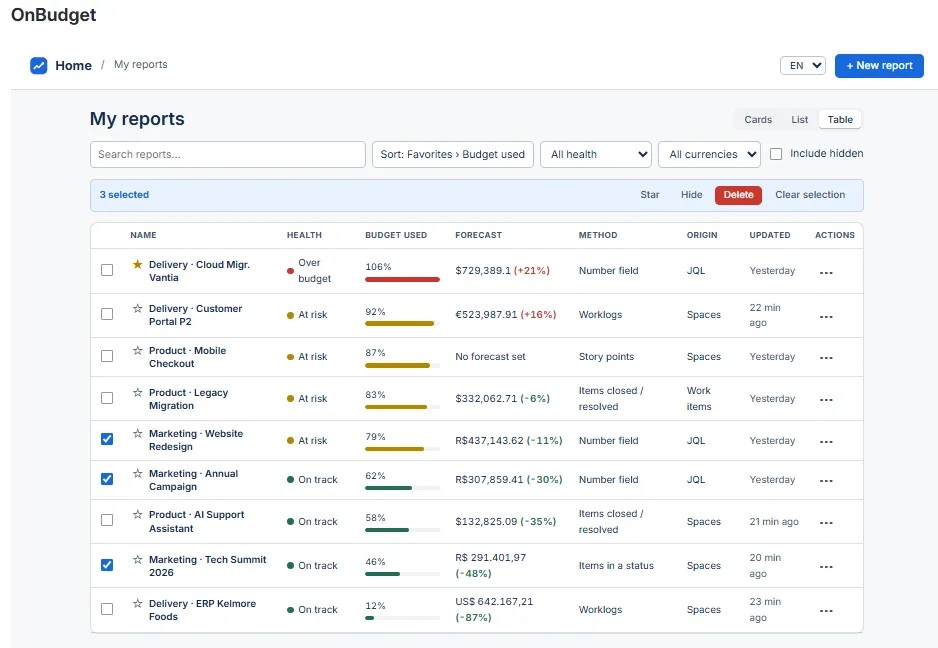Image resolution: width=938 pixels, height=648 pixels.
Task: Click the NAME column header
Action: tap(144, 235)
